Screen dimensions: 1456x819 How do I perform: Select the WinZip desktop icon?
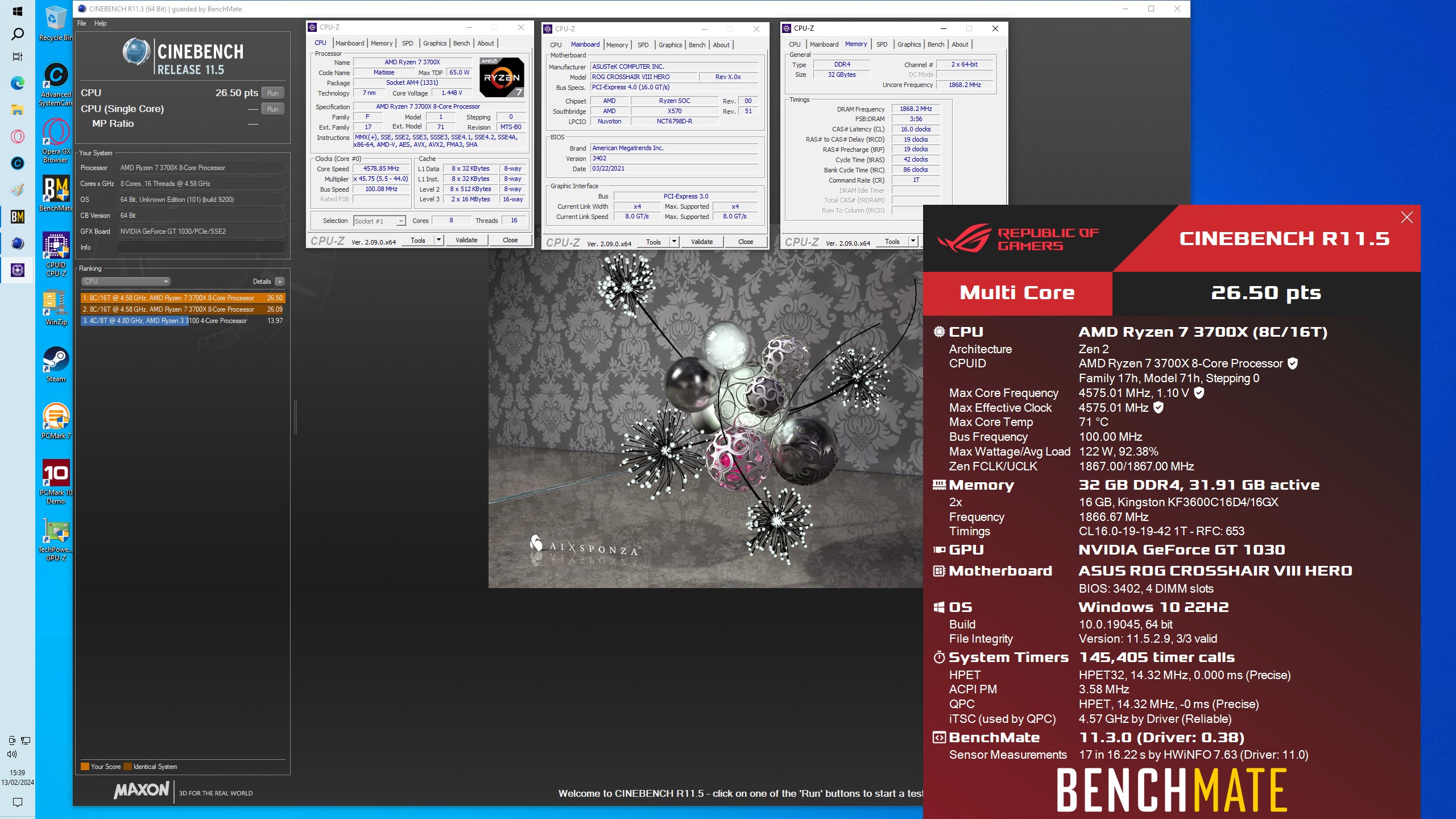55,308
